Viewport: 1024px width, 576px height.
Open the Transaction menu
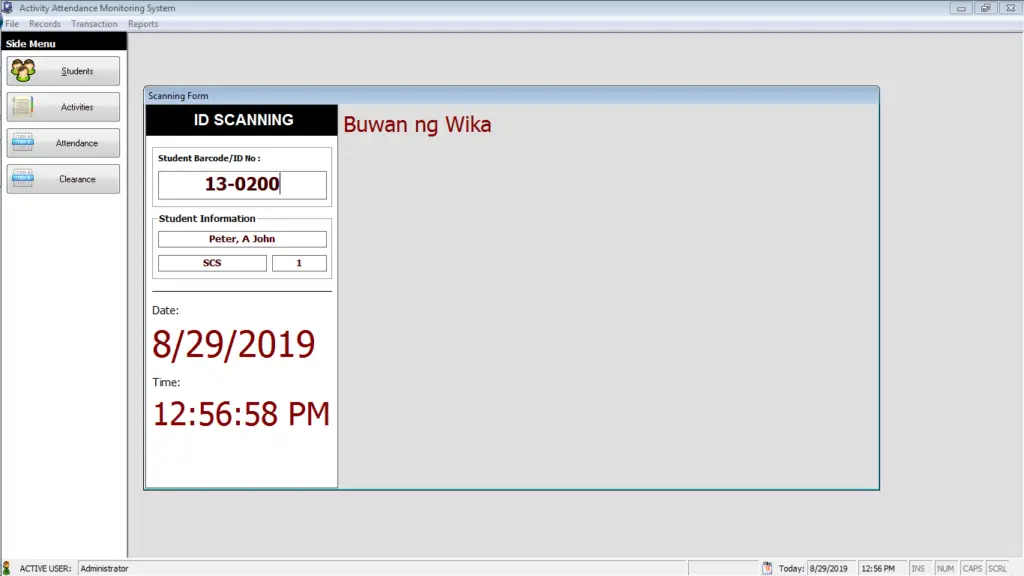[x=95, y=23]
